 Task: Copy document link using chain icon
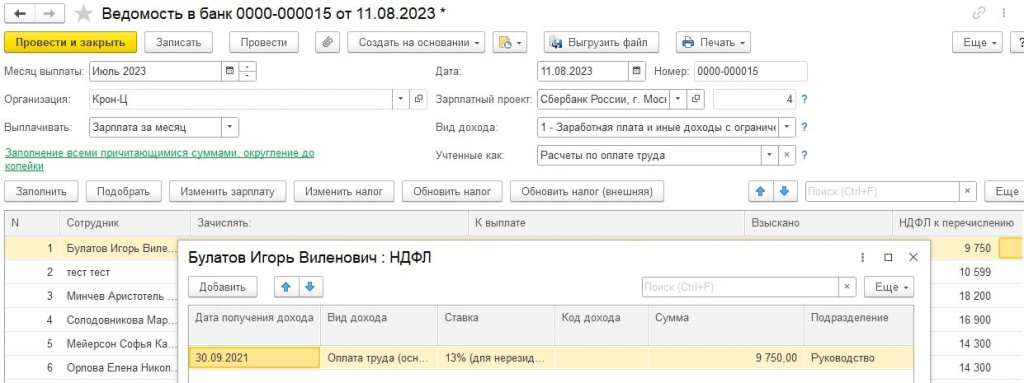979,12
